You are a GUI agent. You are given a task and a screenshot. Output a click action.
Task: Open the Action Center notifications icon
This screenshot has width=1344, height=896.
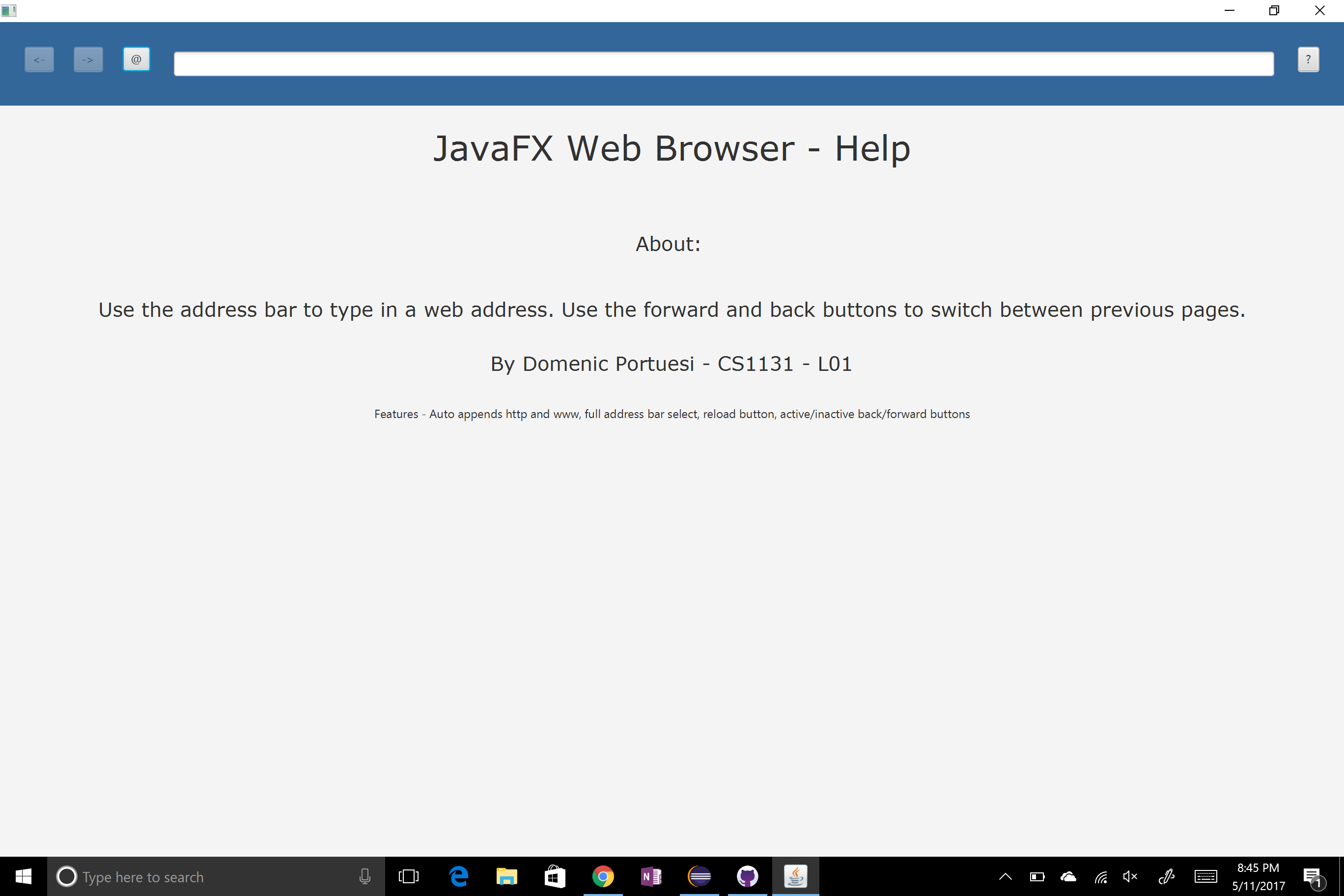click(1313, 876)
